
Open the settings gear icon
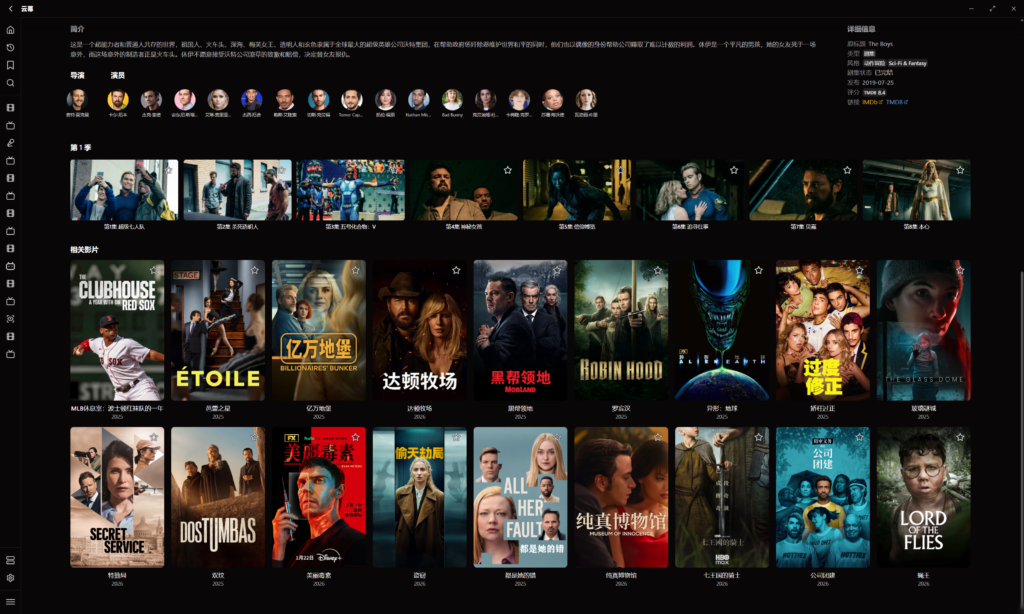pos(10,578)
